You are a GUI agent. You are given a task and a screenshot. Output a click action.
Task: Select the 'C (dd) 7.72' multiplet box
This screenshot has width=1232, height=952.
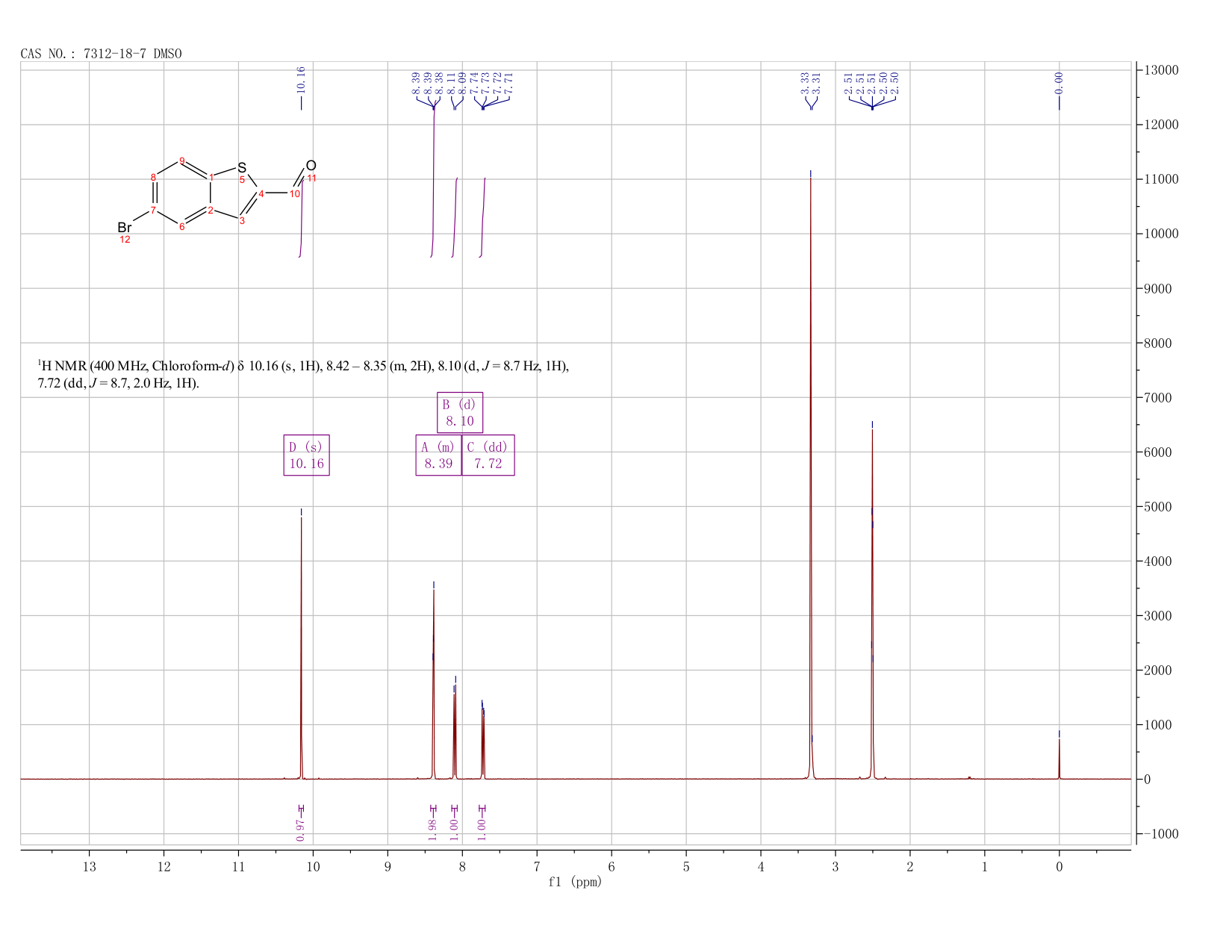click(x=488, y=455)
